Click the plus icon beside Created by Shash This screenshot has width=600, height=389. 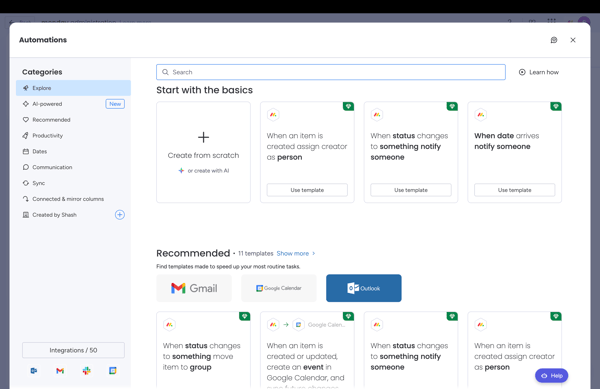[120, 215]
